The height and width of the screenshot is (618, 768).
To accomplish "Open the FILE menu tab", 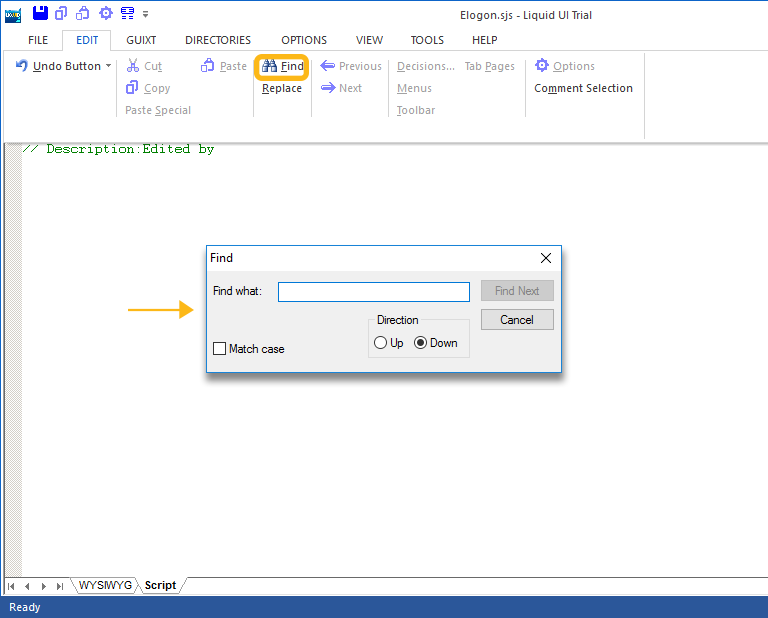I will point(38,40).
